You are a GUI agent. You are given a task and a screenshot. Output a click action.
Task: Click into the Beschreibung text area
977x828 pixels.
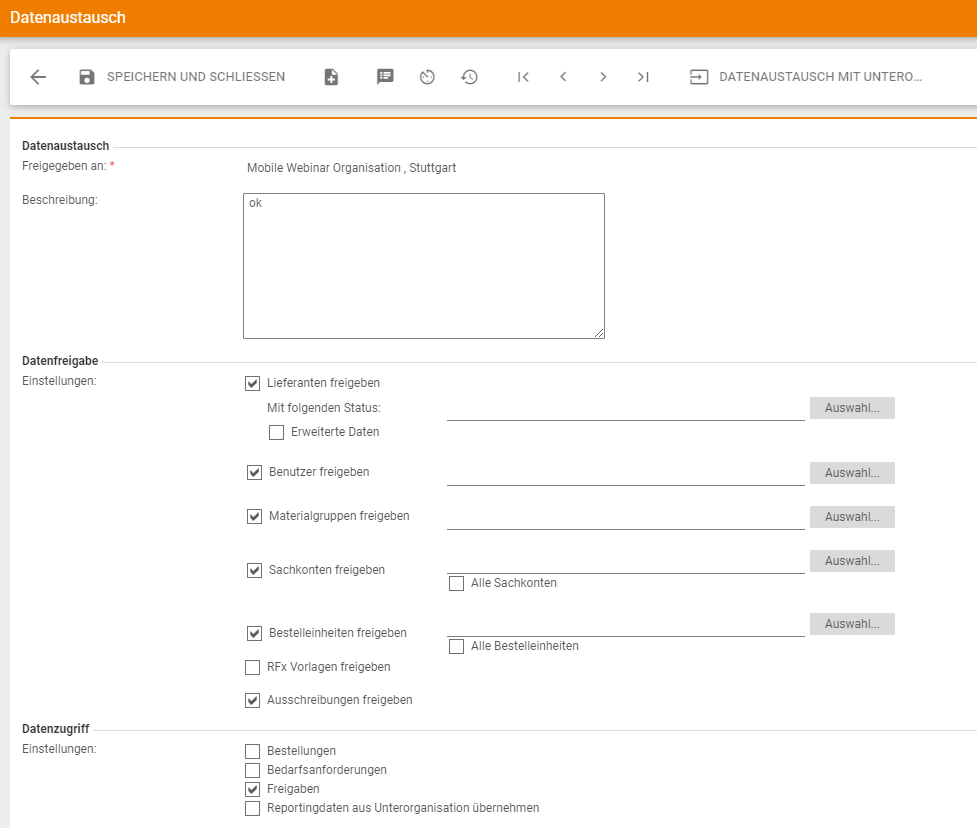point(423,266)
